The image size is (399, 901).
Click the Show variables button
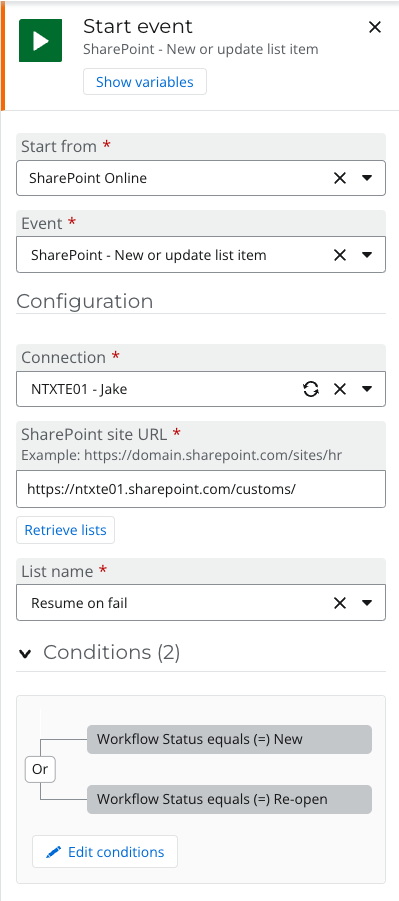[145, 82]
